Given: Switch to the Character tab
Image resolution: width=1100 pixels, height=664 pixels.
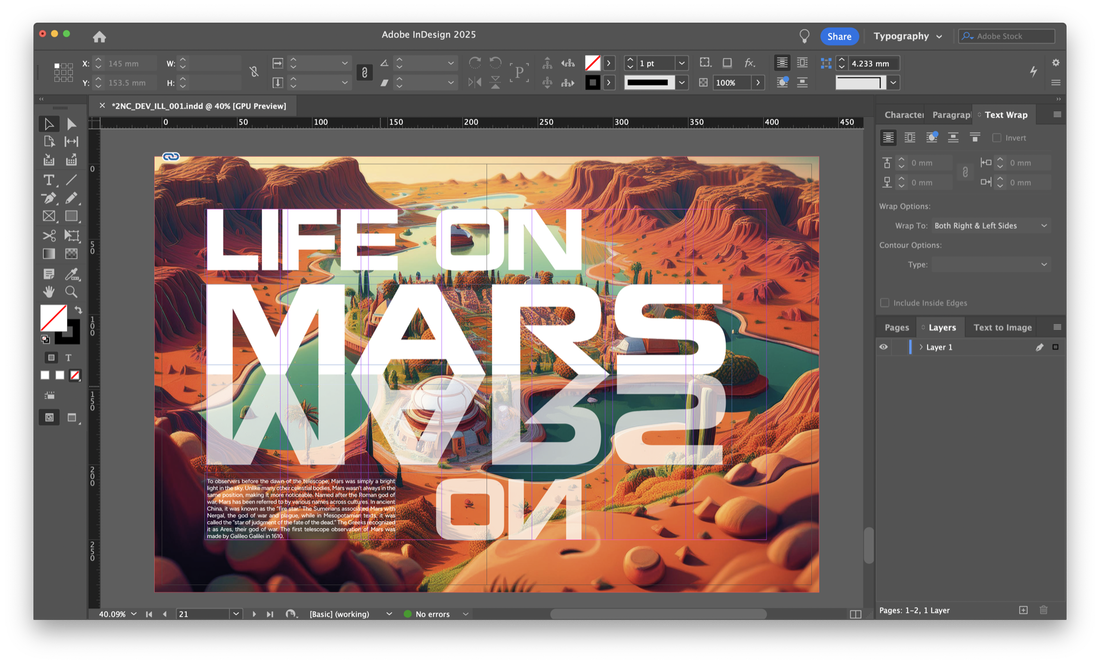Looking at the screenshot, I should click(x=903, y=115).
